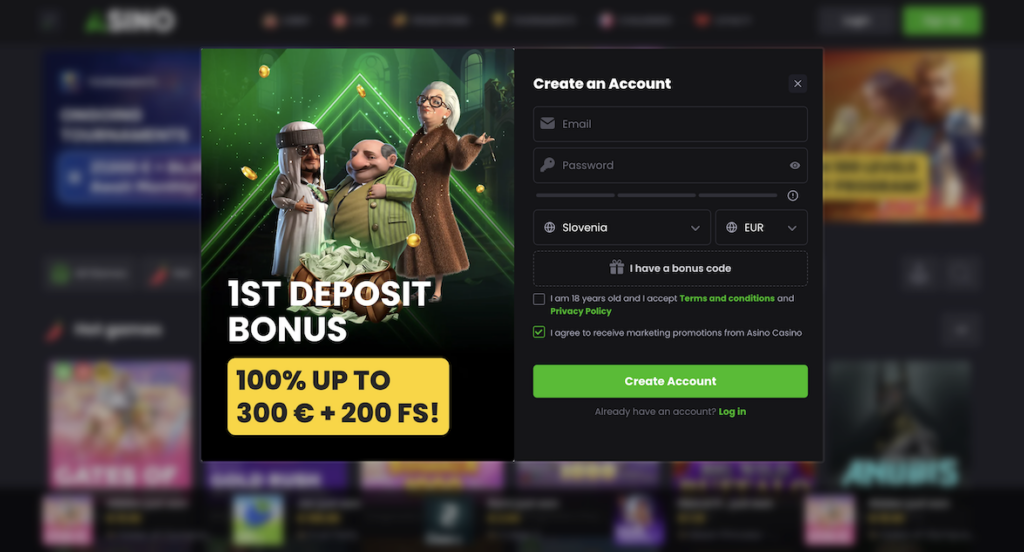This screenshot has height=552, width=1024.
Task: Open the Privacy Policy link
Action: [x=581, y=311]
